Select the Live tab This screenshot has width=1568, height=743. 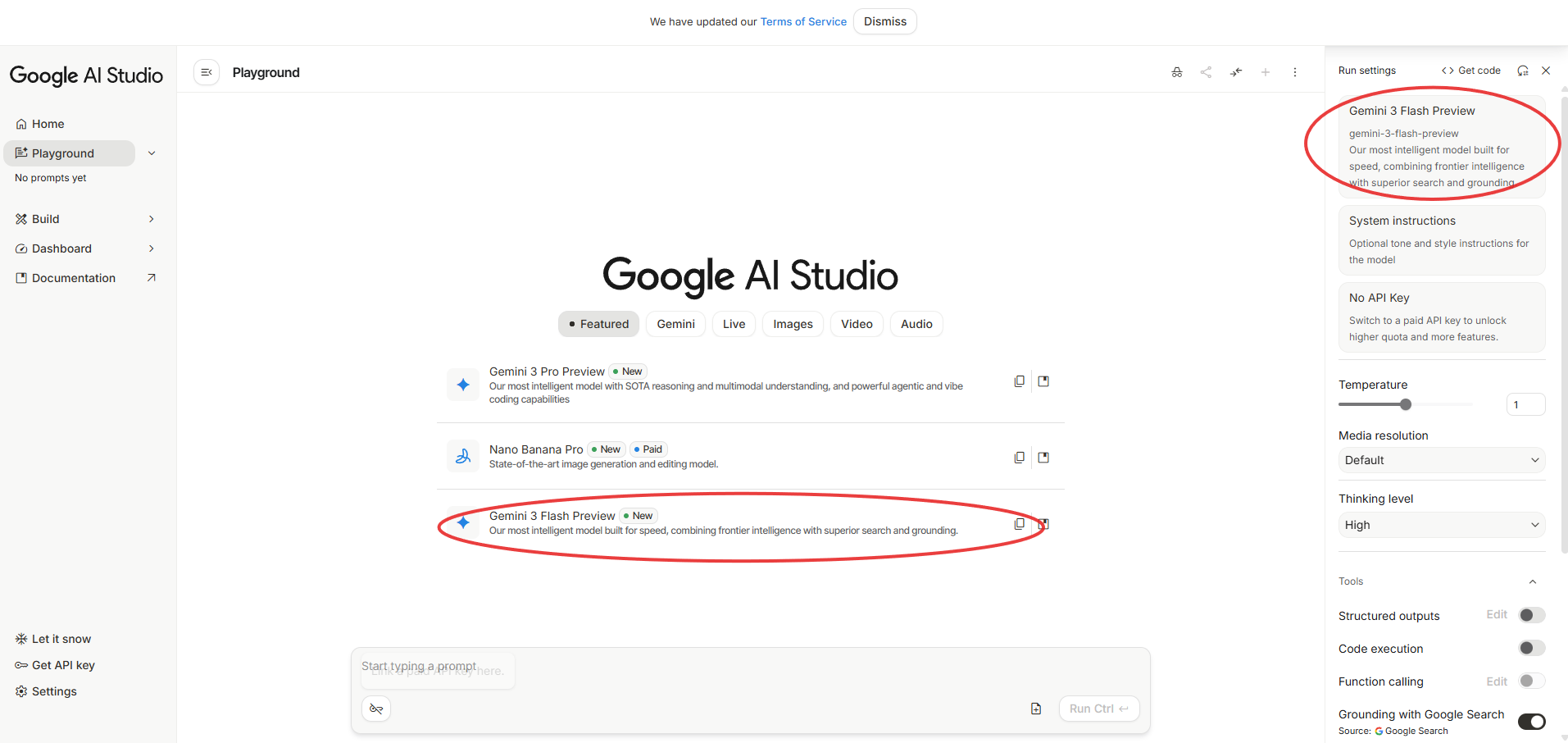[734, 324]
